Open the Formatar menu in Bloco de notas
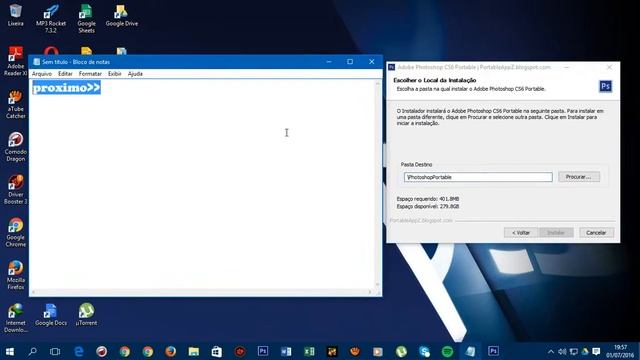The image size is (640, 360). click(x=90, y=74)
